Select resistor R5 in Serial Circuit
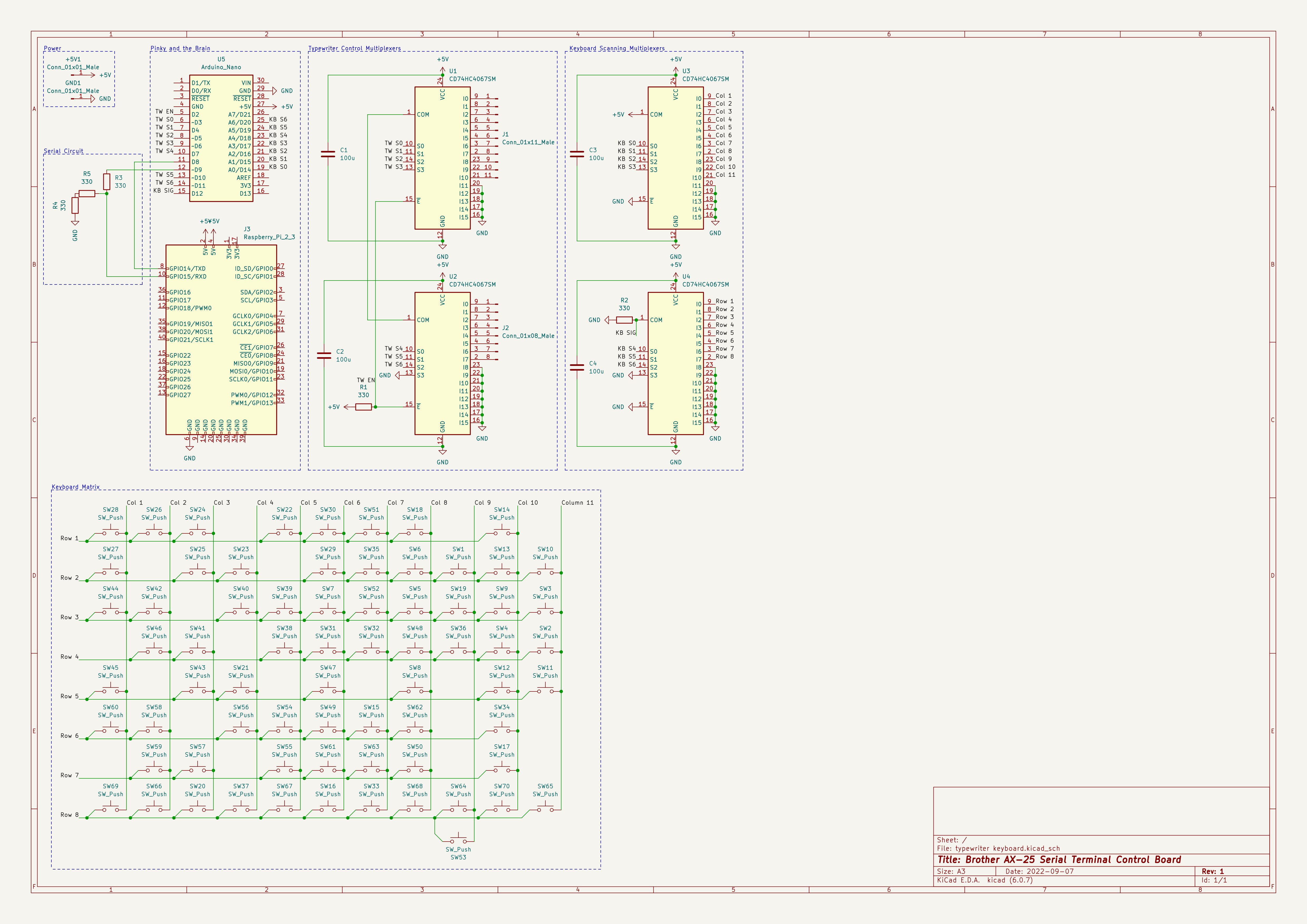The width and height of the screenshot is (1307, 924). click(87, 193)
